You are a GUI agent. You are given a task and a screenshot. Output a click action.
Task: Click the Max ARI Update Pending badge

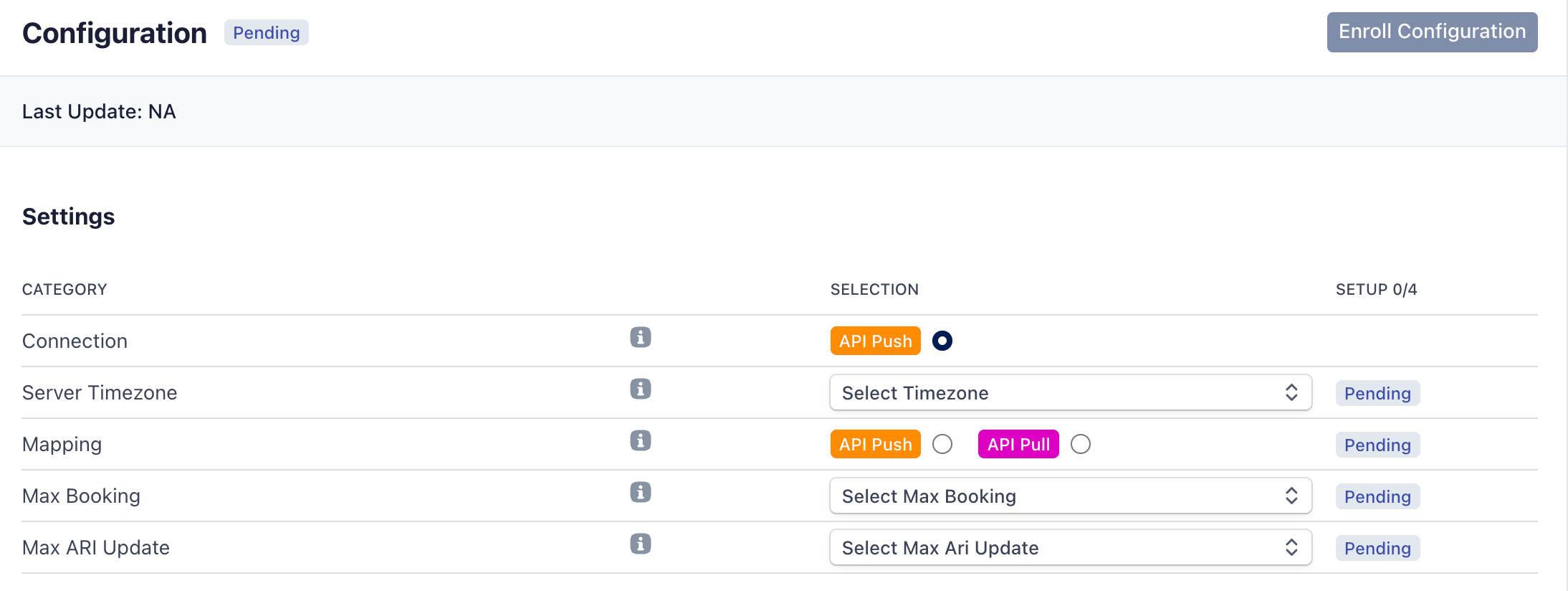coord(1377,548)
